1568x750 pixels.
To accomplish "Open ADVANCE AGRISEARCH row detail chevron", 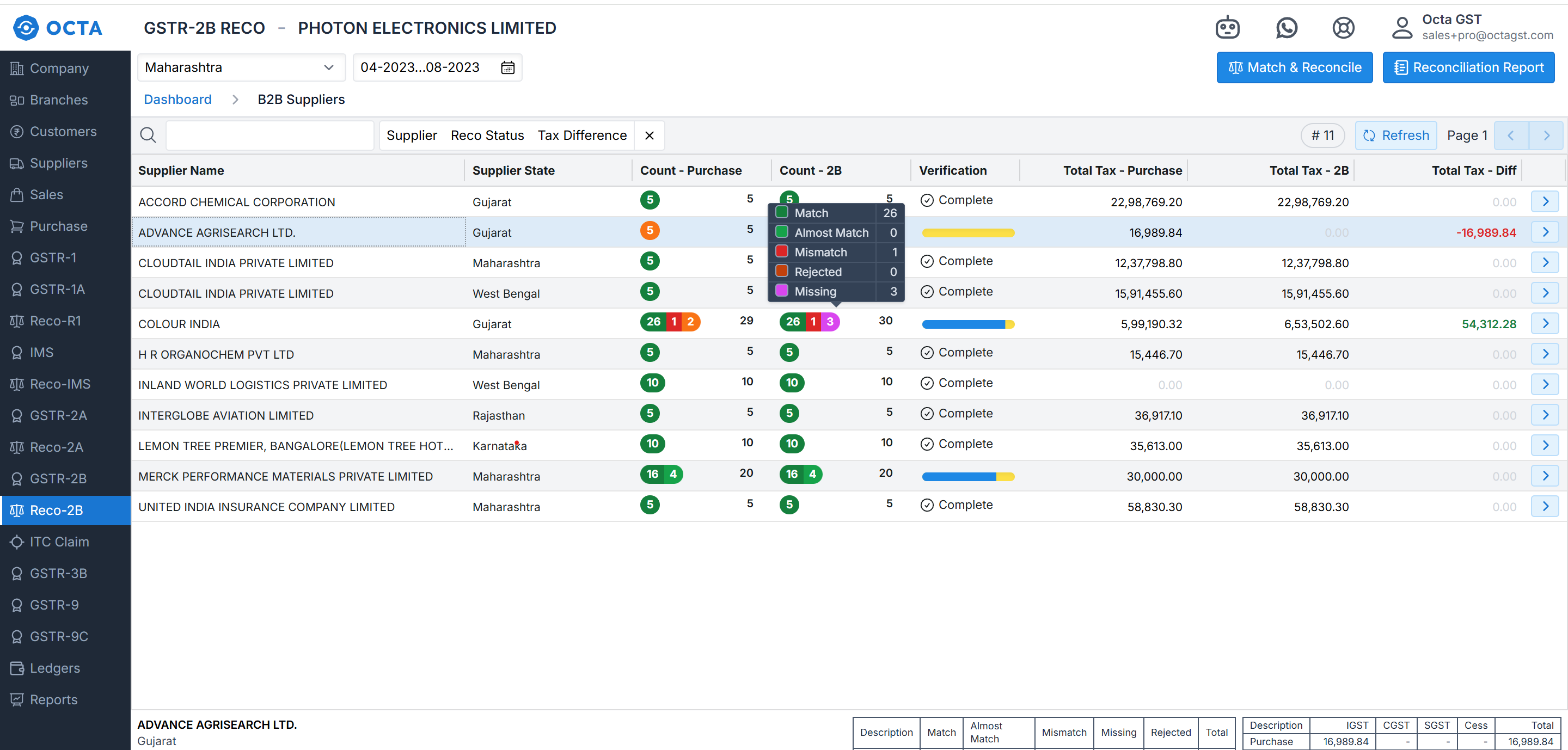I will click(x=1545, y=232).
